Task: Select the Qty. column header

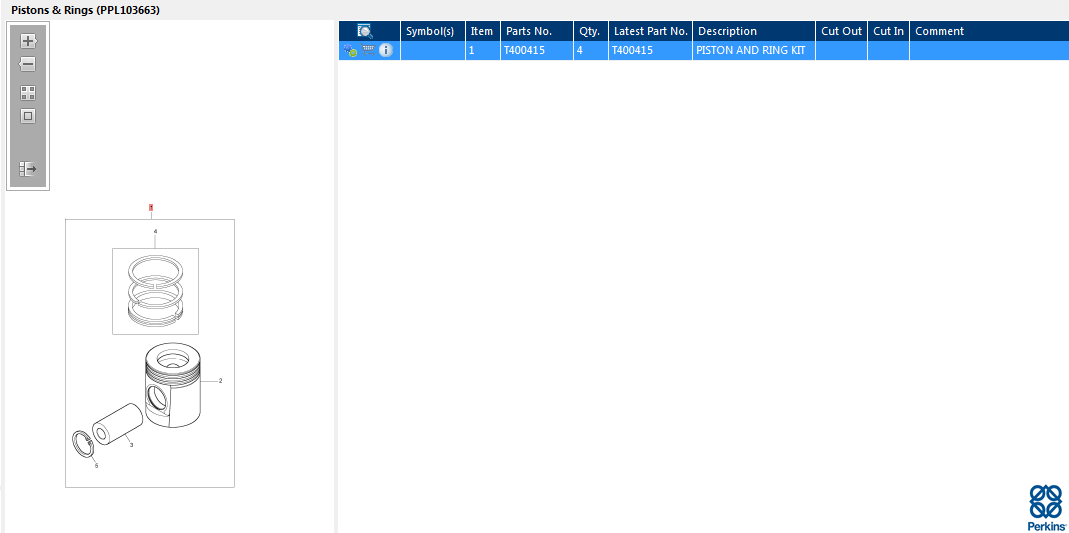Action: tap(590, 31)
